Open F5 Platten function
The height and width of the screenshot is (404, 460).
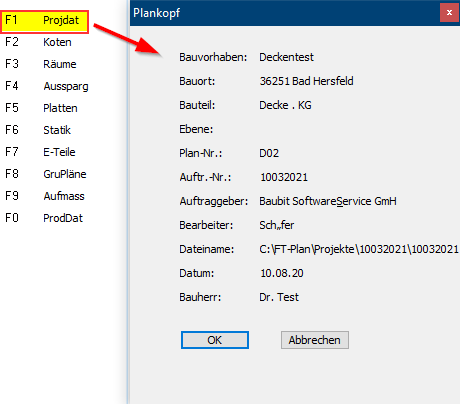(x=44, y=108)
